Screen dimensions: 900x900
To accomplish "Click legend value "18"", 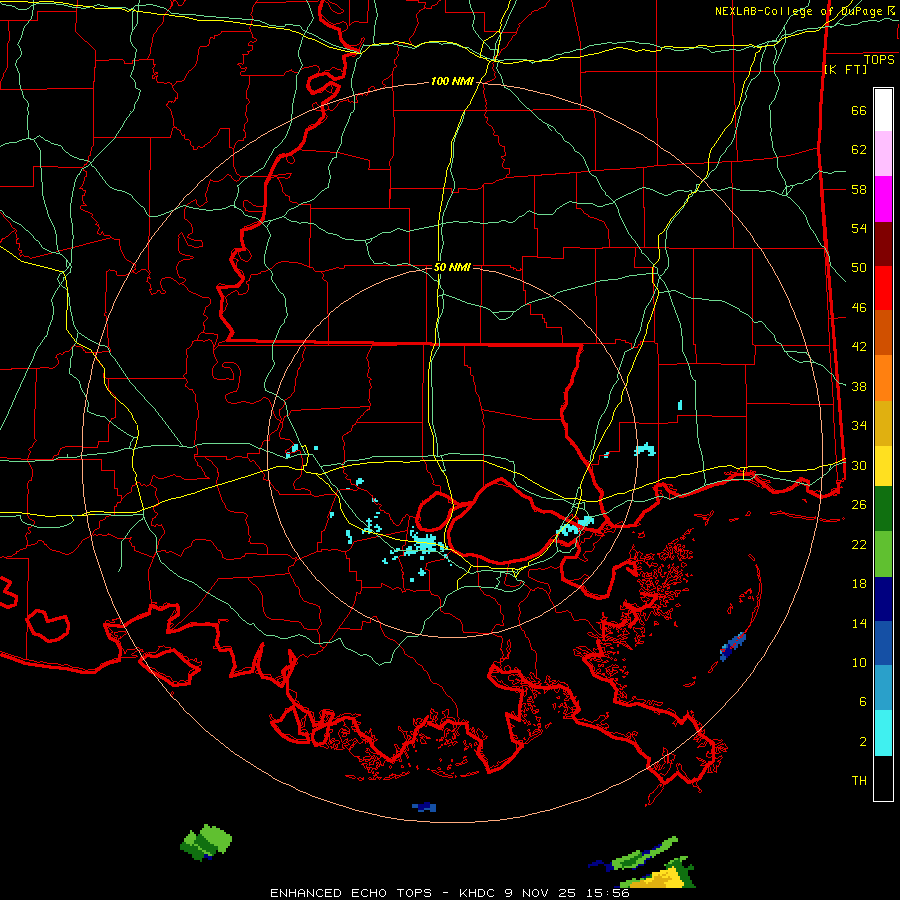I will pos(859,584).
